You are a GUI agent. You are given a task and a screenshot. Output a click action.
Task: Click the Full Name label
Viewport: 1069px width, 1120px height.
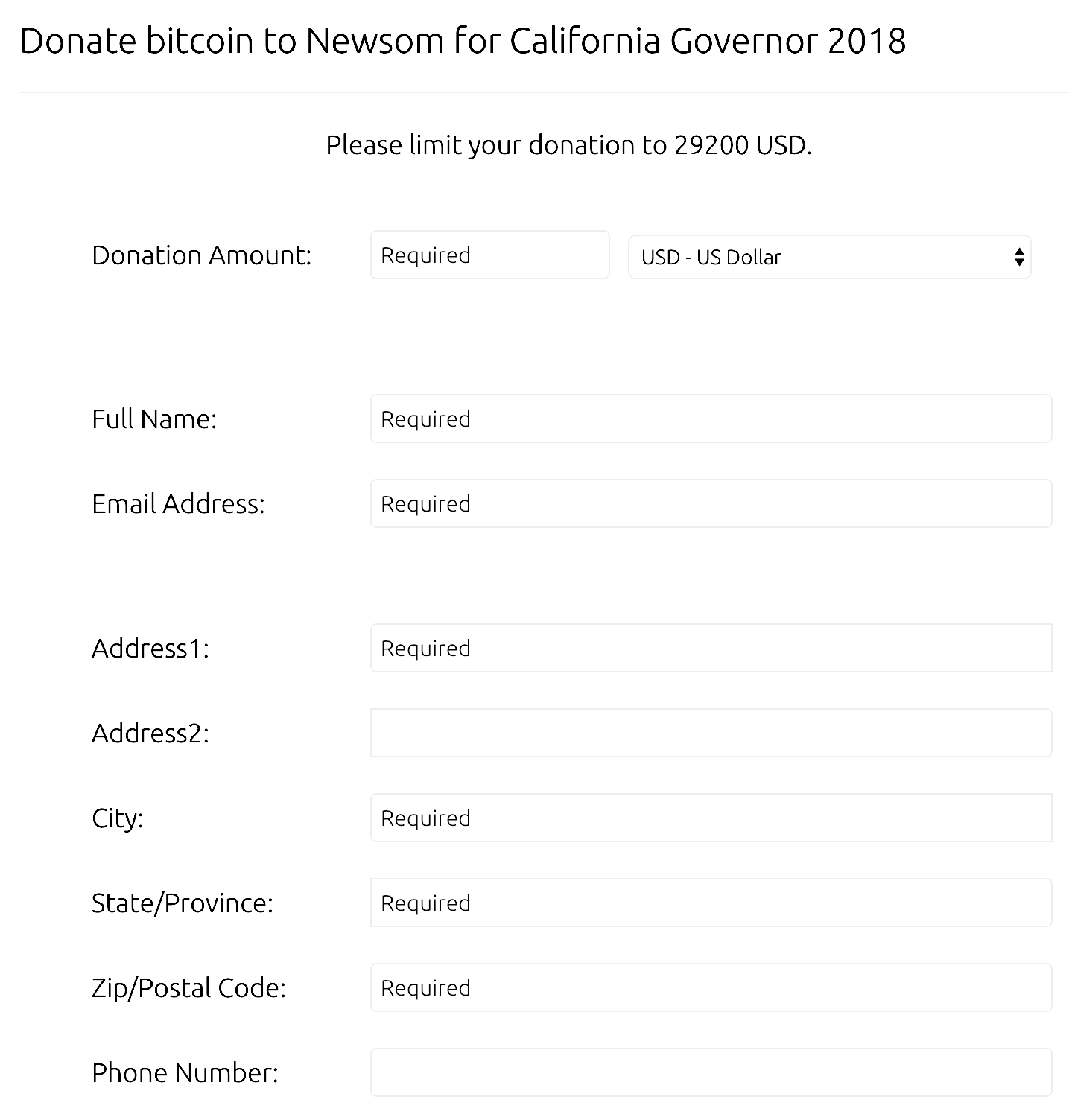(x=154, y=419)
